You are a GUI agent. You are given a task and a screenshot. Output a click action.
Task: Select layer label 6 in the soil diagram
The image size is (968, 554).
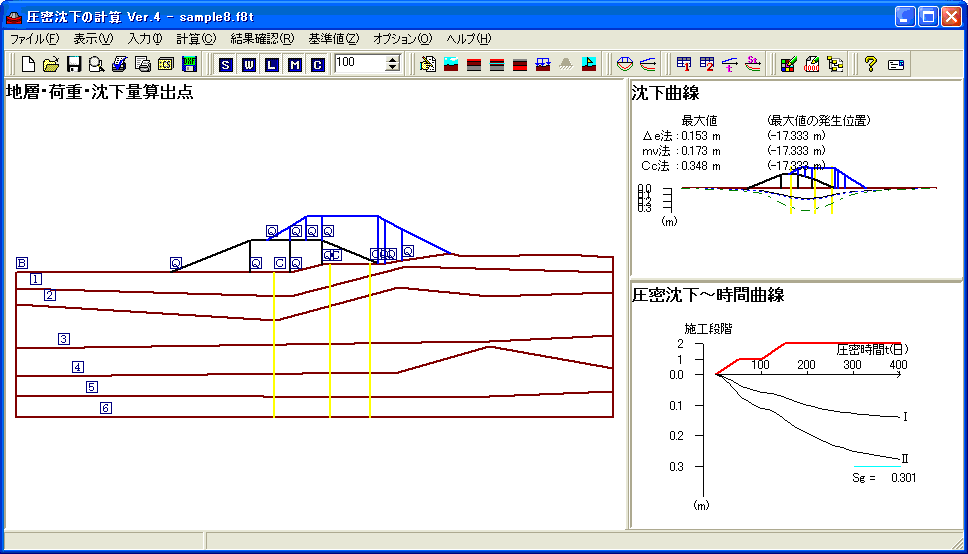106,408
